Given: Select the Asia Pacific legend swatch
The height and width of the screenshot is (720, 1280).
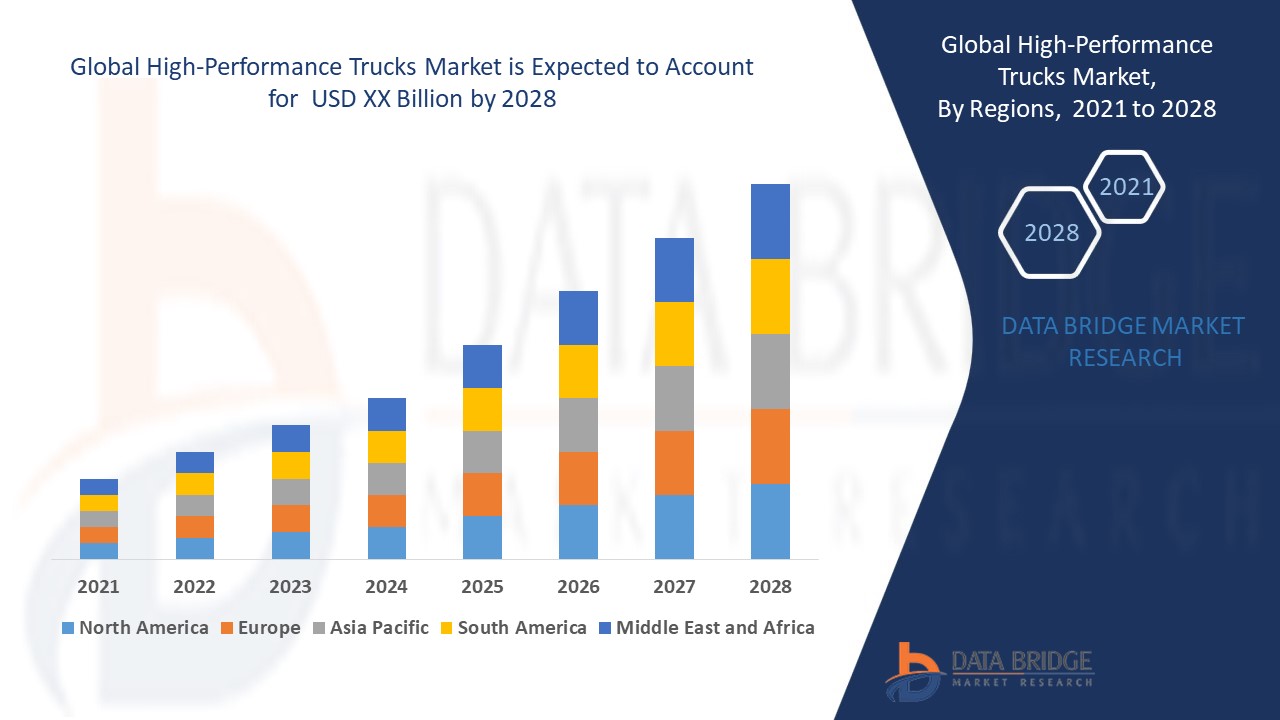Looking at the screenshot, I should [319, 628].
